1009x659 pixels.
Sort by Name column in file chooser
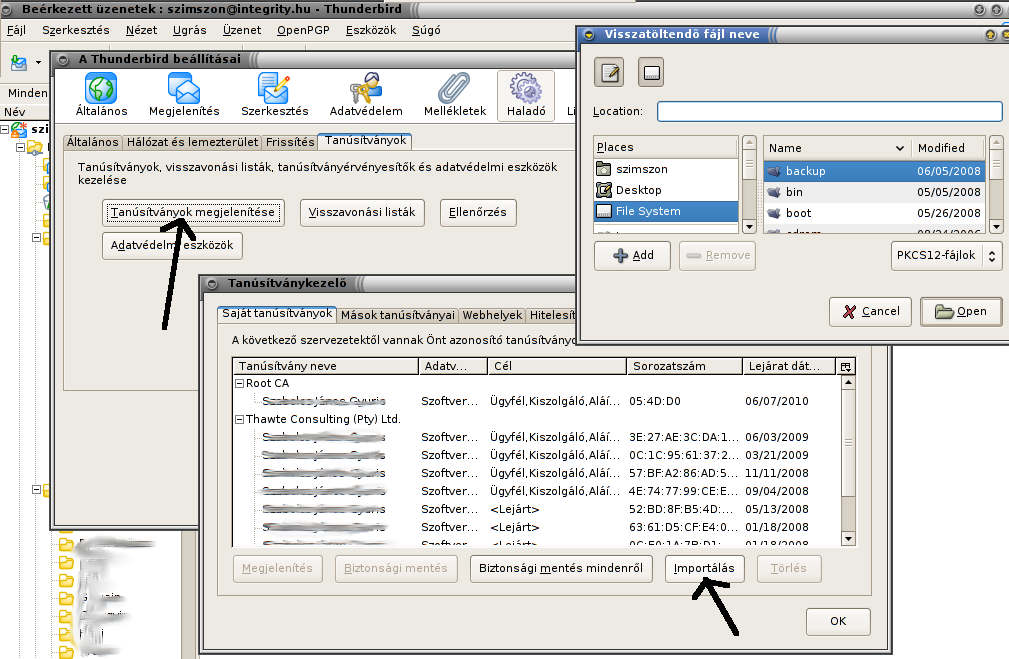[837, 148]
